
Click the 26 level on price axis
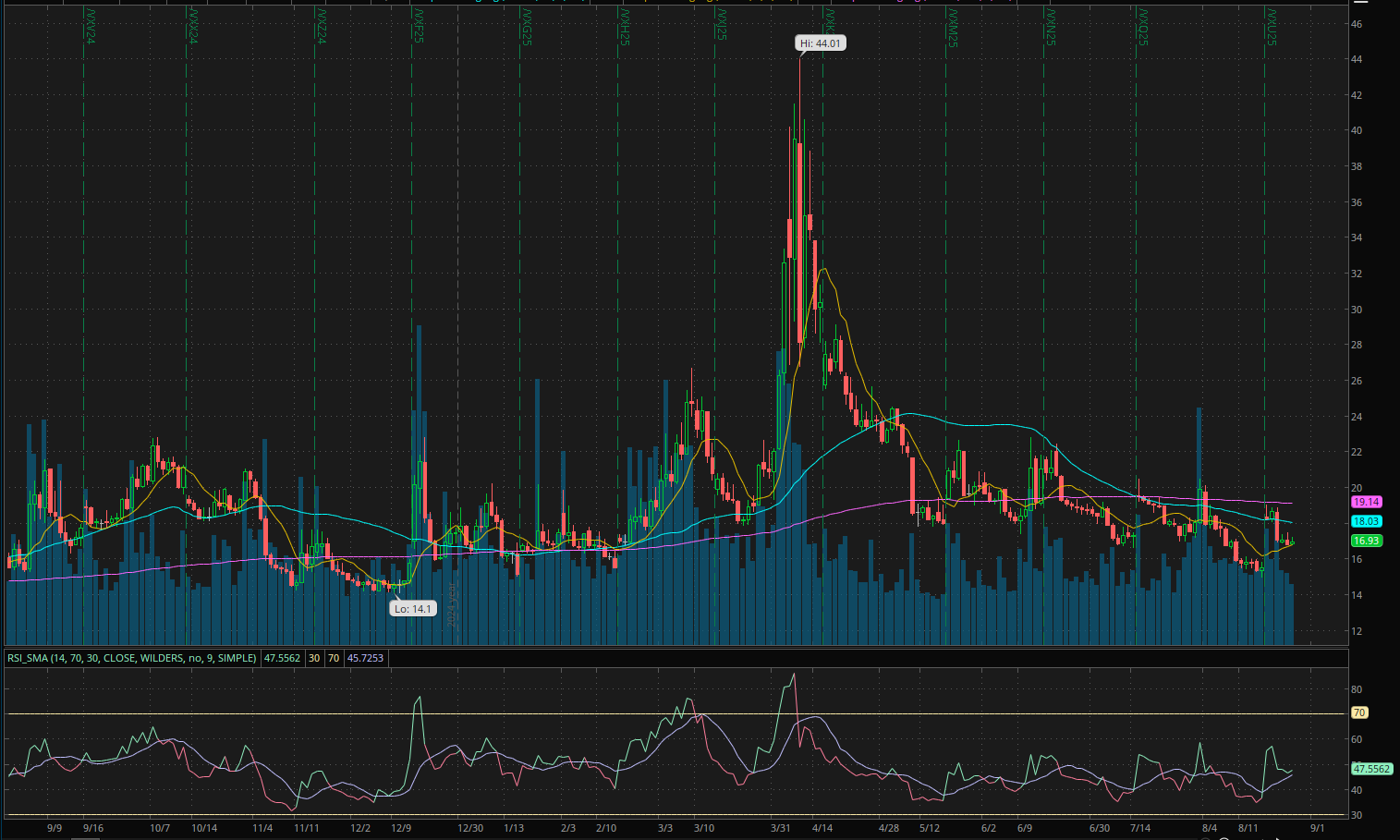1357,381
